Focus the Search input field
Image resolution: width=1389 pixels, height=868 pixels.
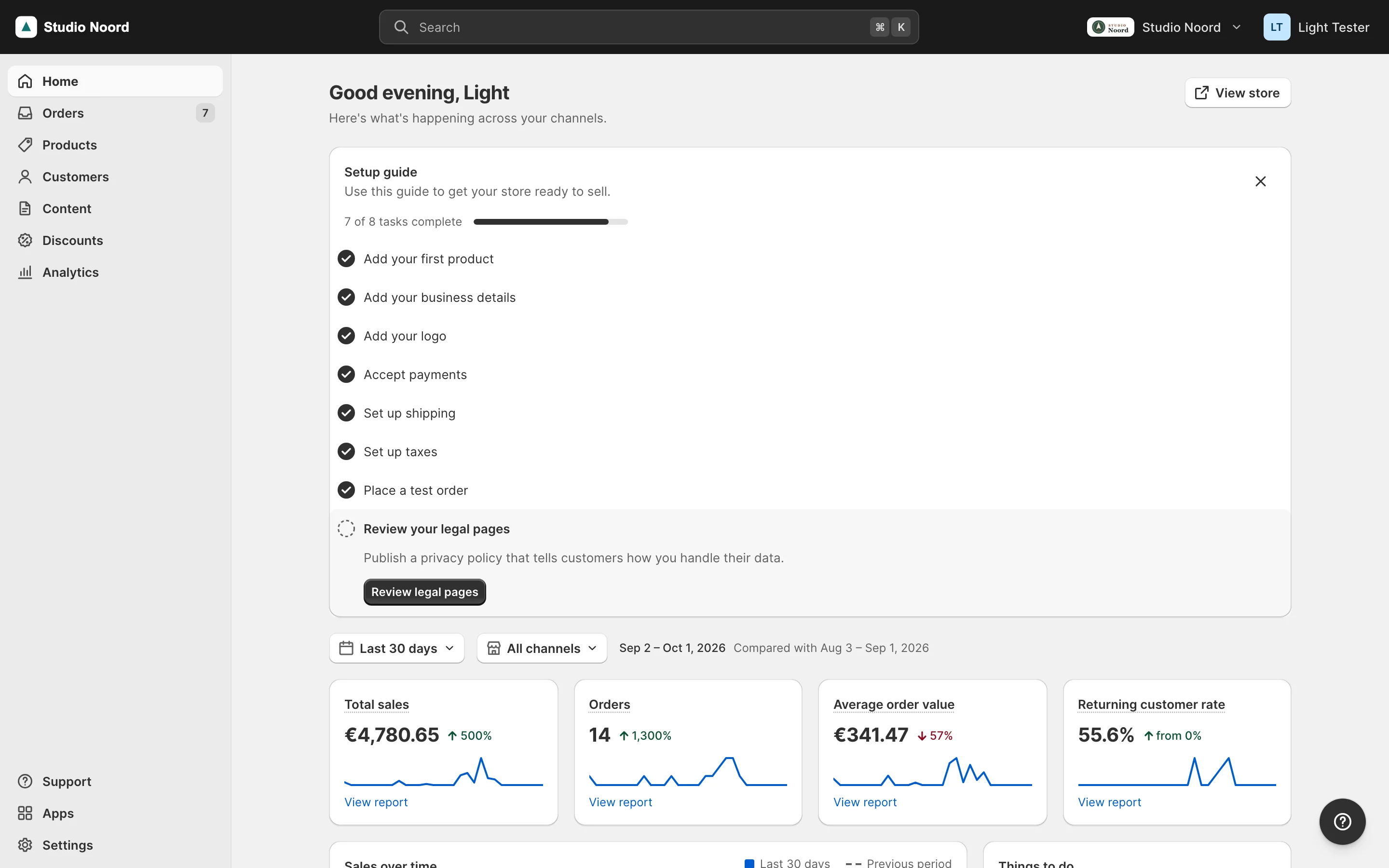point(649,27)
